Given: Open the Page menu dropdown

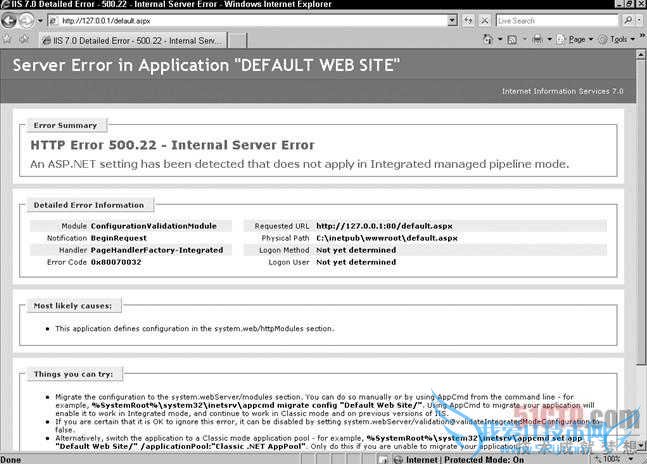Looking at the screenshot, I should (x=580, y=39).
